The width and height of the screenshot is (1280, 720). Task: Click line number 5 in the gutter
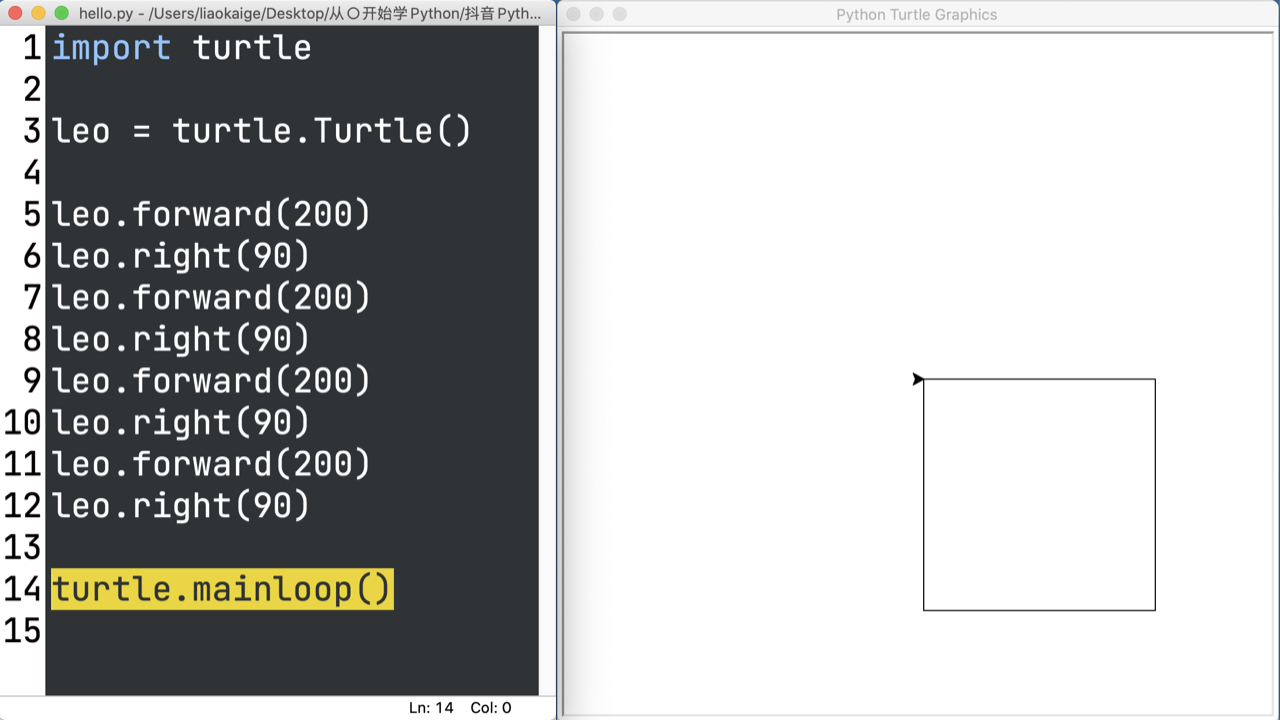33,214
